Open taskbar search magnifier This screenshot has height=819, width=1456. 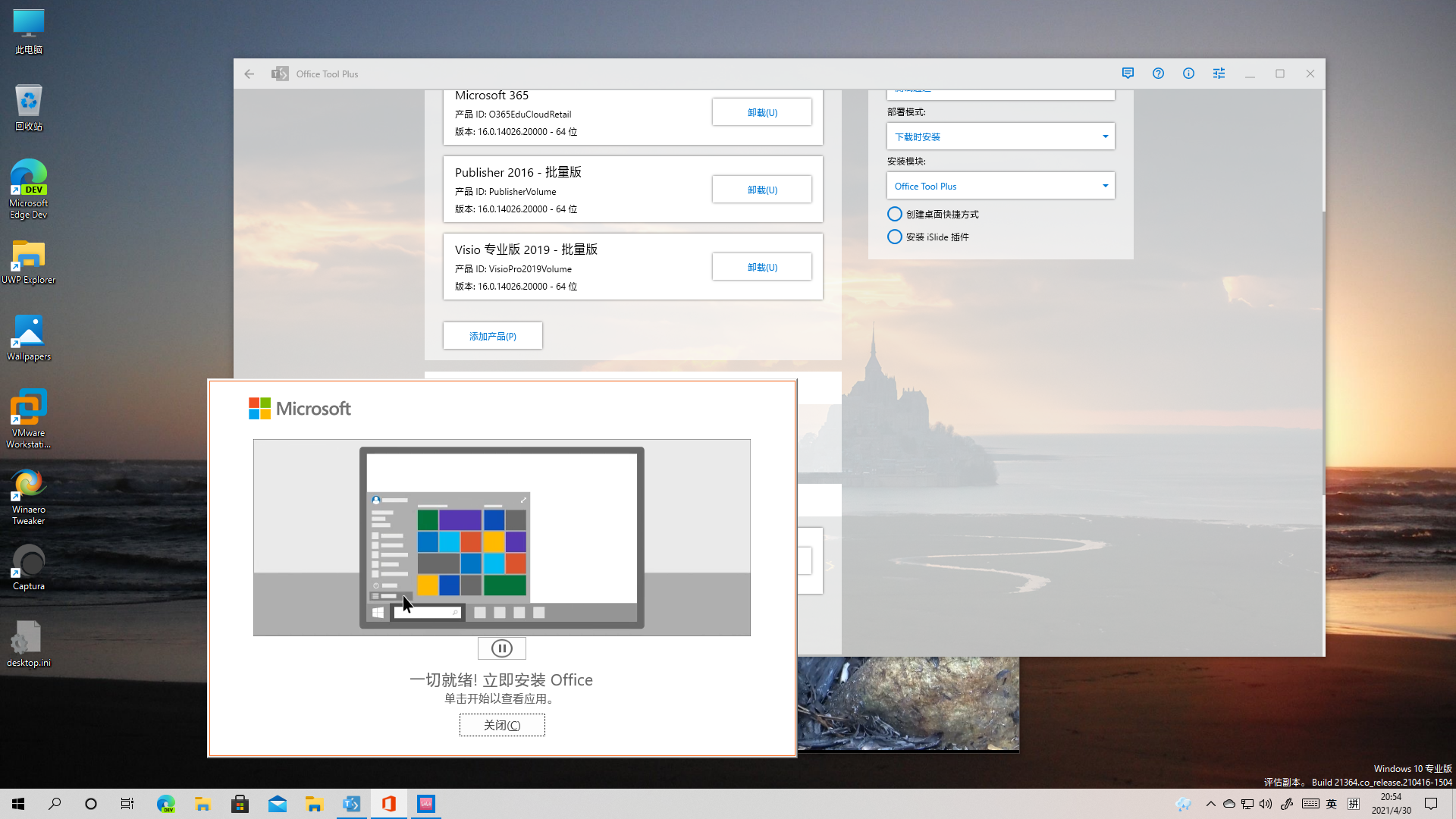tap(55, 804)
